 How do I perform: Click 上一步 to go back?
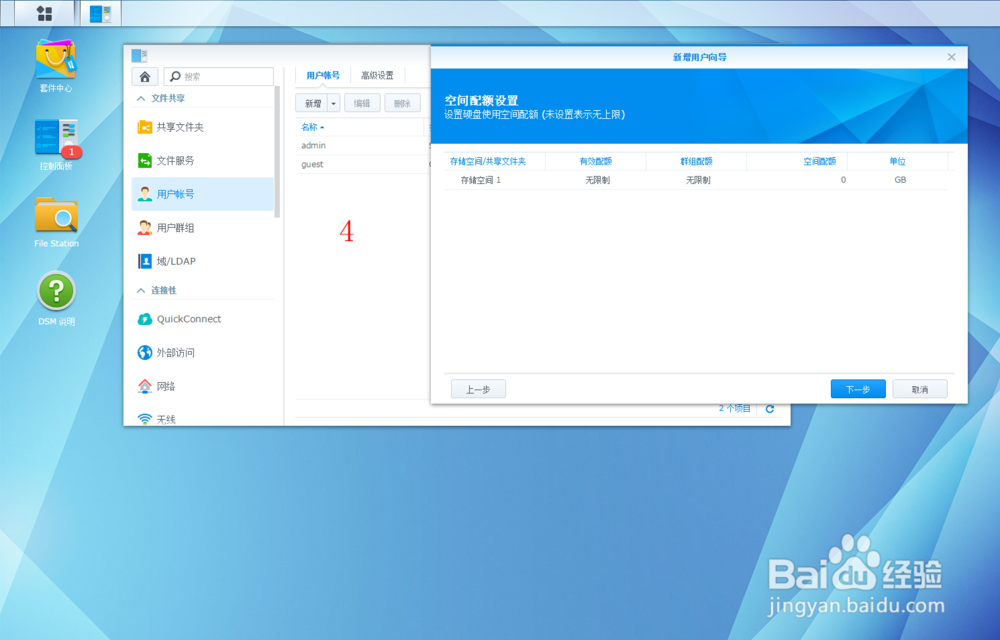478,389
